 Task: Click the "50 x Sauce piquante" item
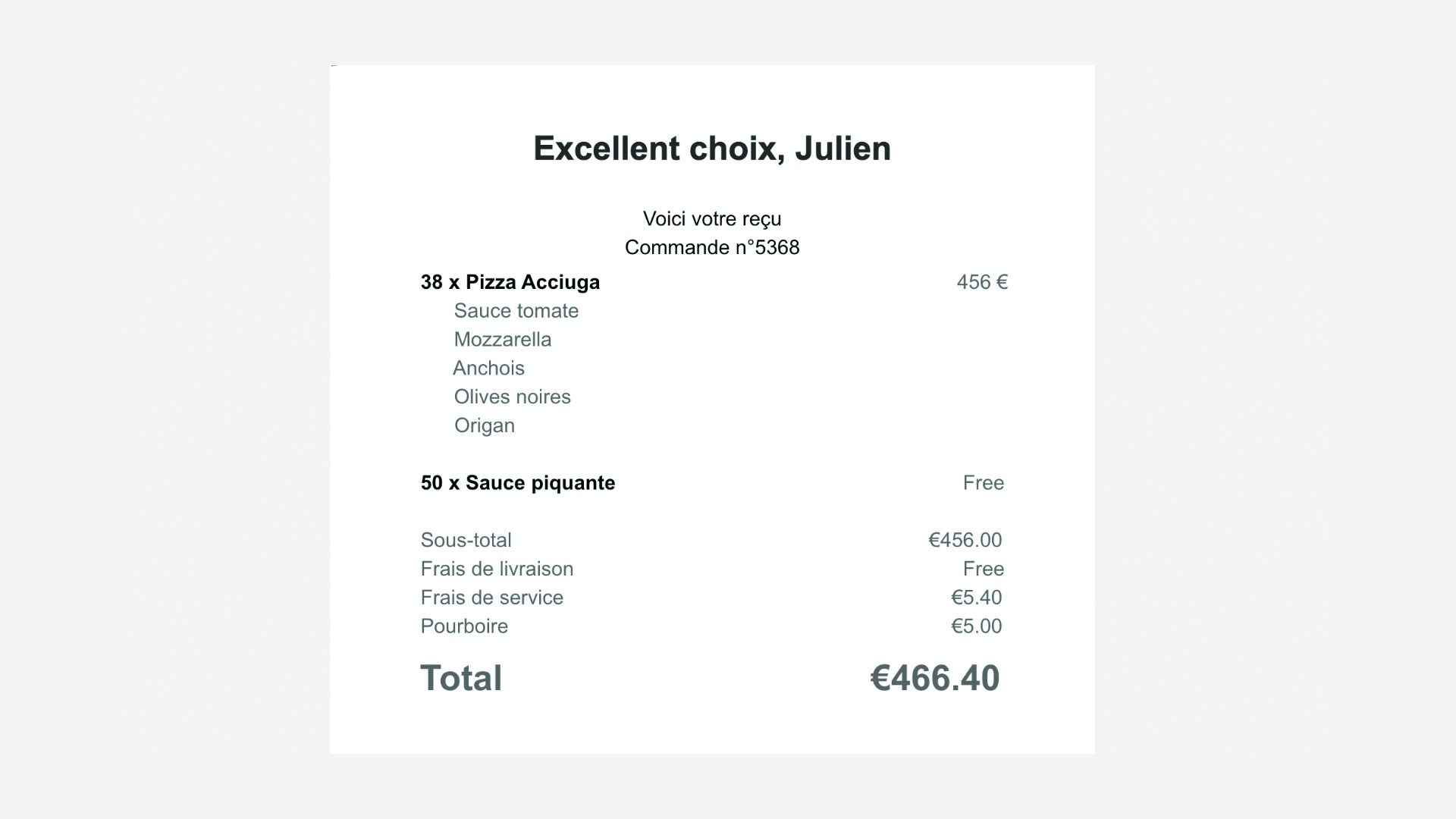518,483
